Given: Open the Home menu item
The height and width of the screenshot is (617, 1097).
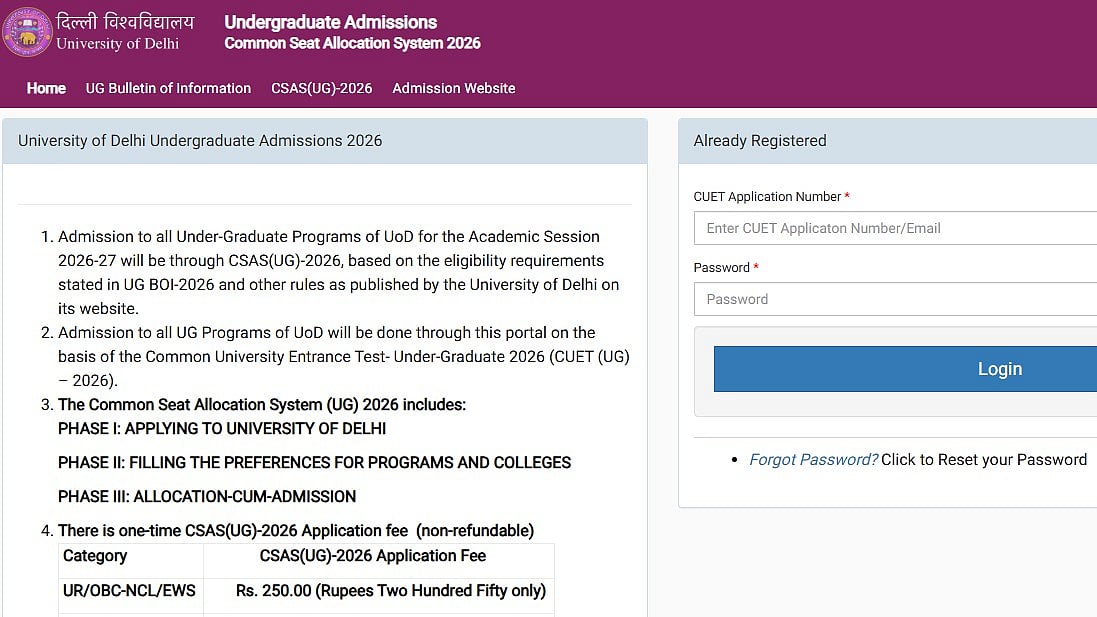Looking at the screenshot, I should point(46,88).
